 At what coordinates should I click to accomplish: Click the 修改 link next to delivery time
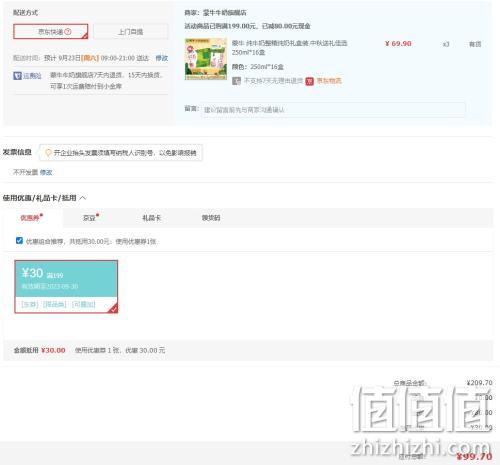pos(162,58)
